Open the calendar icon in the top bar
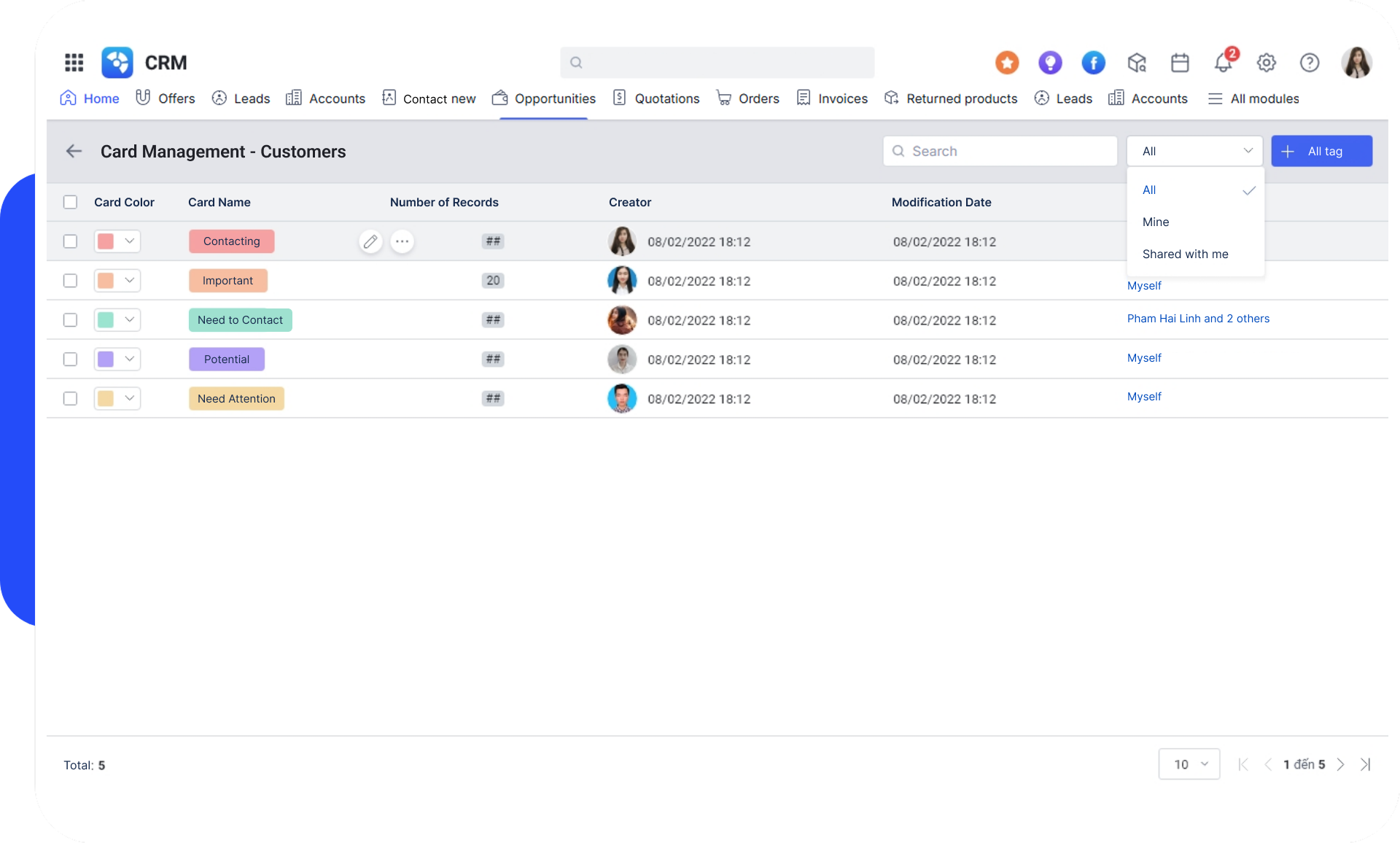Viewport: 1400px width, 843px height. click(x=1180, y=63)
